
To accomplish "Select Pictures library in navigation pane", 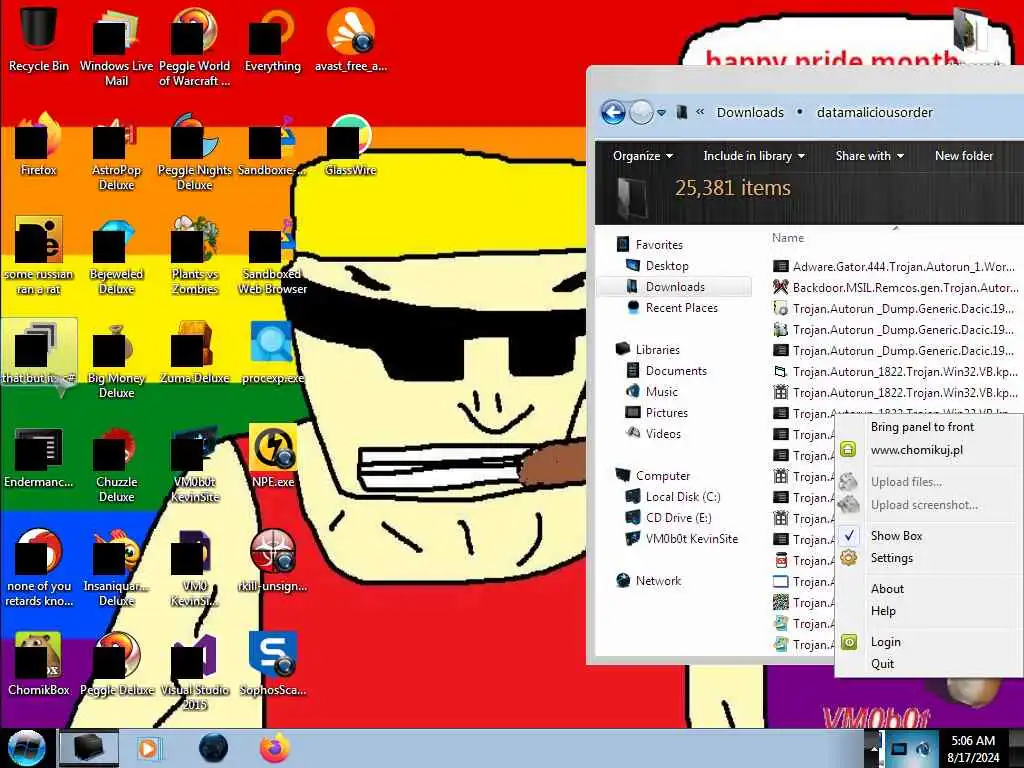I will (x=666, y=413).
